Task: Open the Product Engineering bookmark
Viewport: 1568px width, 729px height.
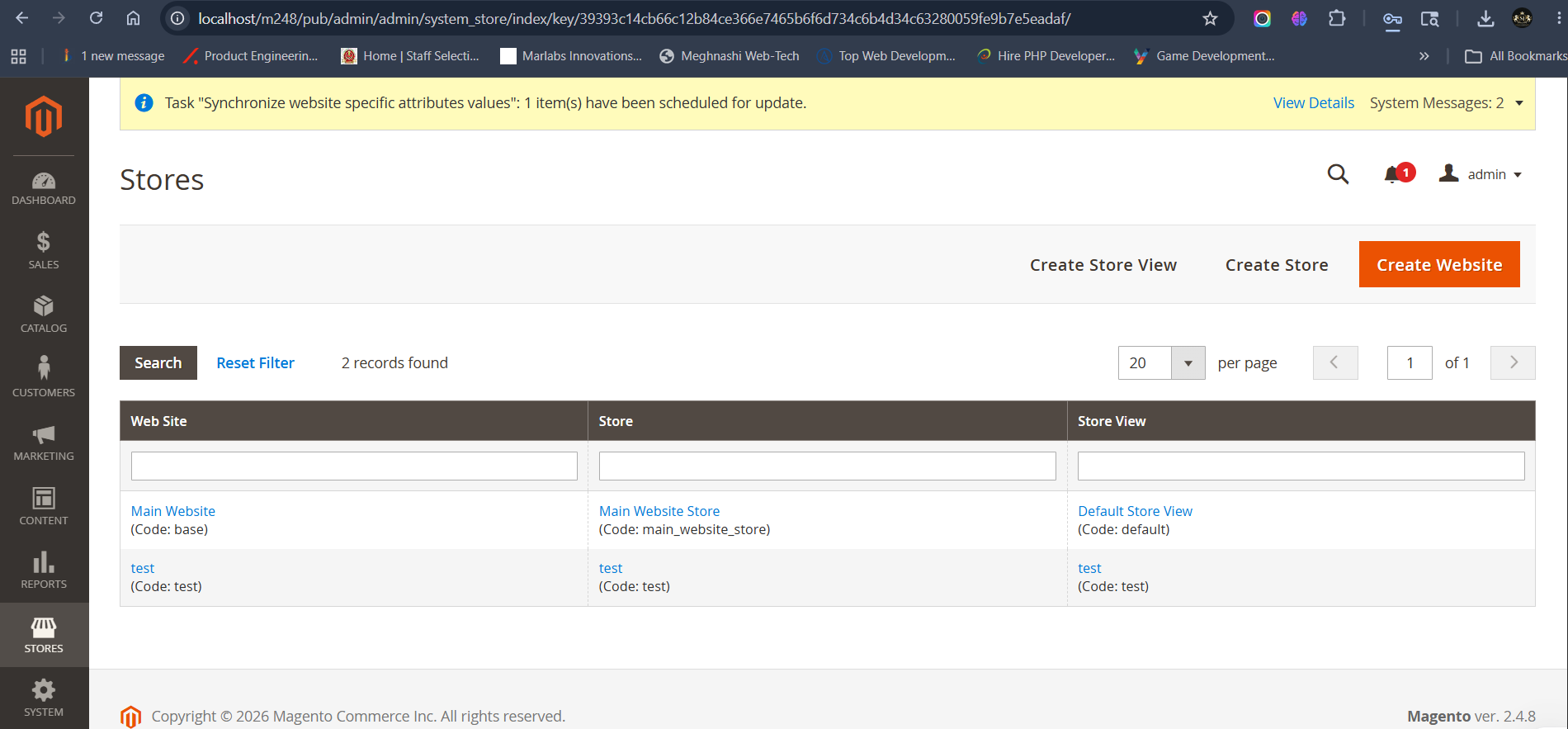Action: 251,56
